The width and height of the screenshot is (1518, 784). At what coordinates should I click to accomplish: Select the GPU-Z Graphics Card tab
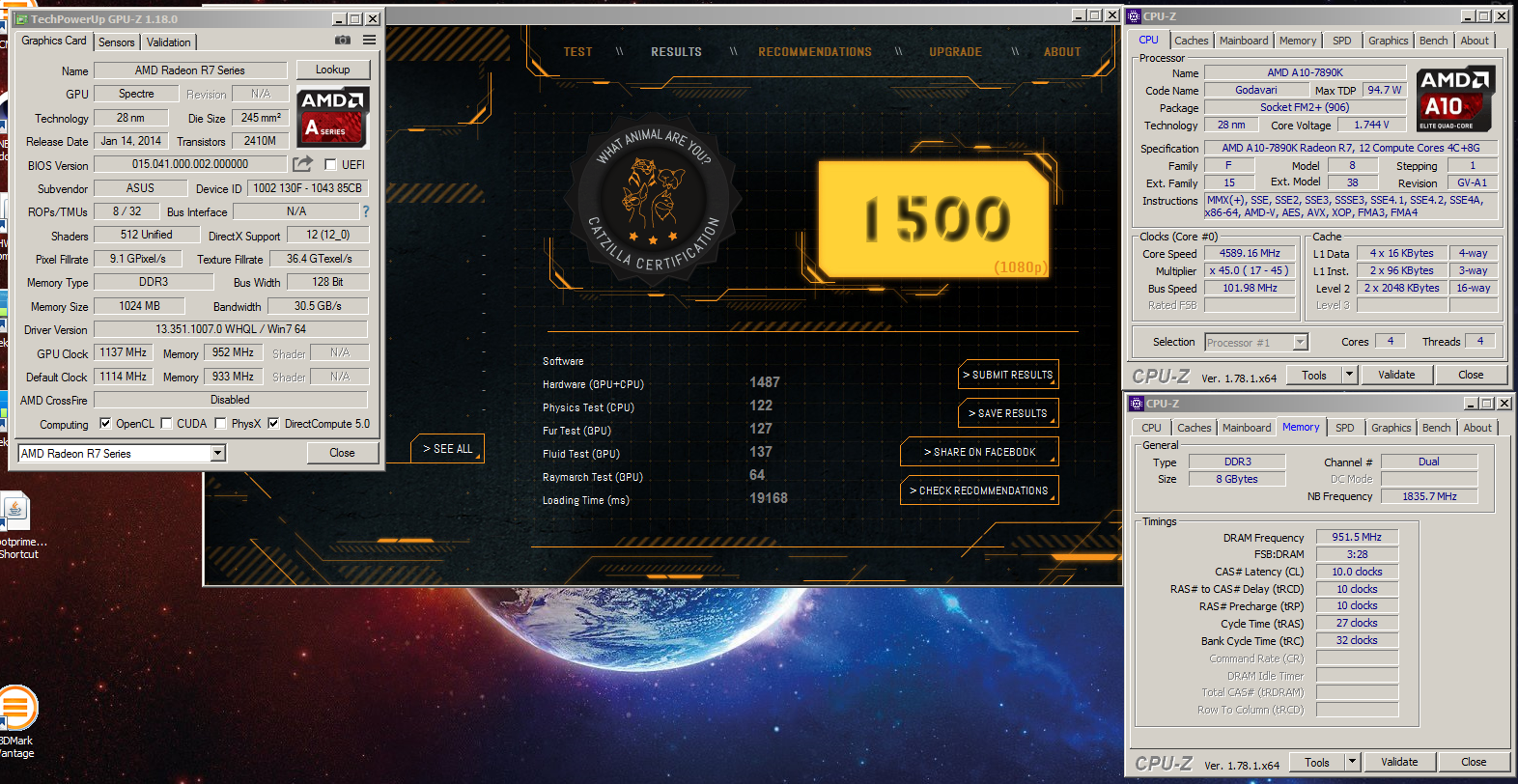(54, 41)
